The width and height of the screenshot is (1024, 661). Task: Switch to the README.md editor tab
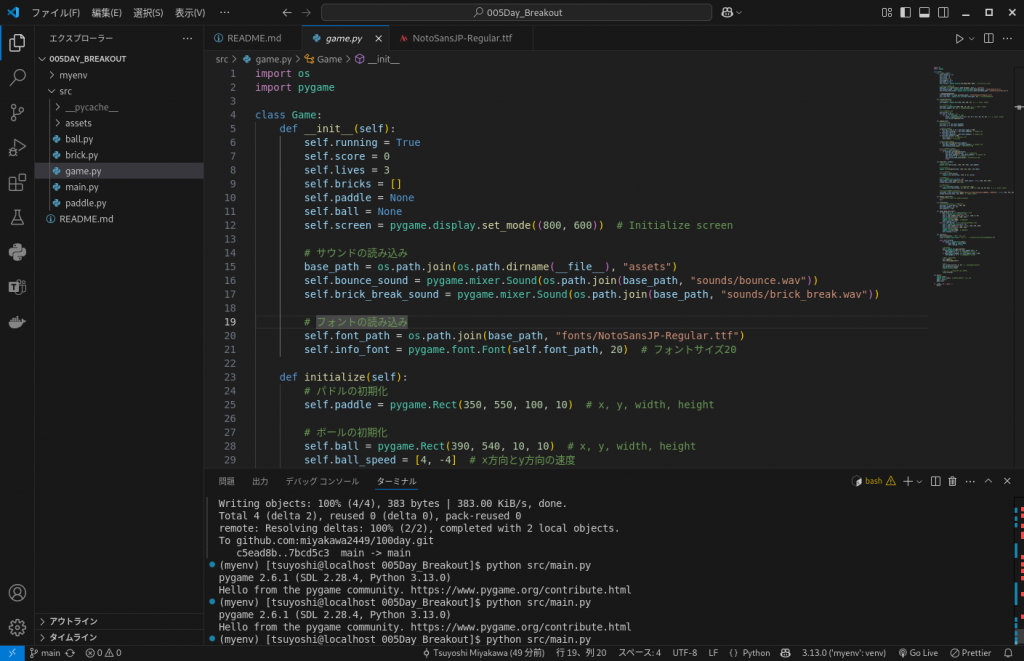(x=253, y=39)
